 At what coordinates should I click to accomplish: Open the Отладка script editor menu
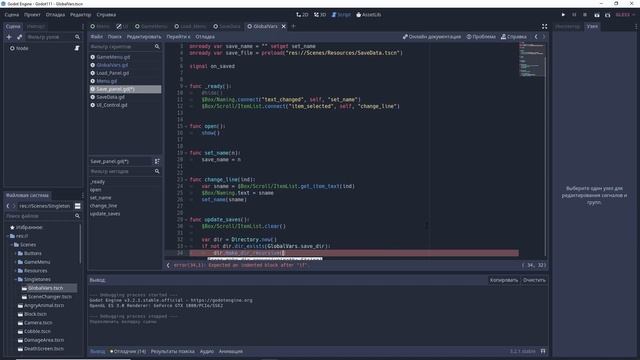point(205,37)
